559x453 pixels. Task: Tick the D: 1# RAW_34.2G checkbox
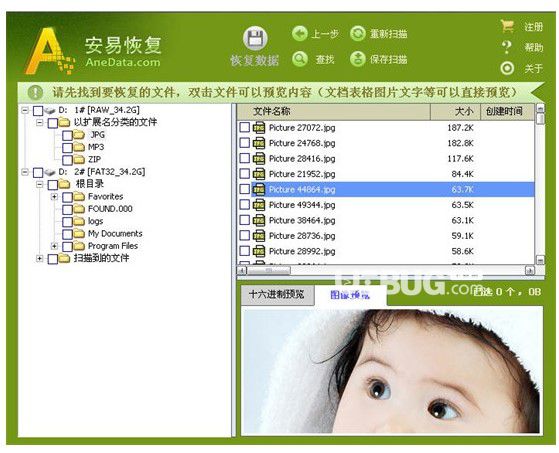point(38,111)
